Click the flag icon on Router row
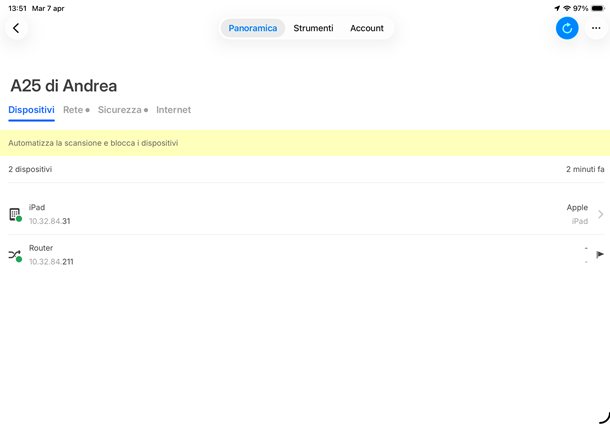610x426 pixels. (600, 254)
